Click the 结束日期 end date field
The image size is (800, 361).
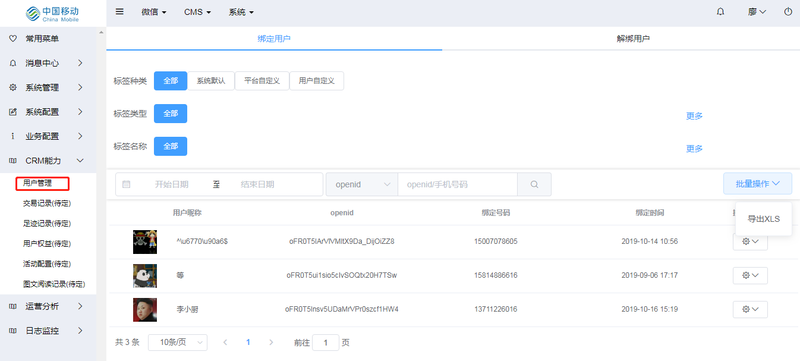(258, 185)
